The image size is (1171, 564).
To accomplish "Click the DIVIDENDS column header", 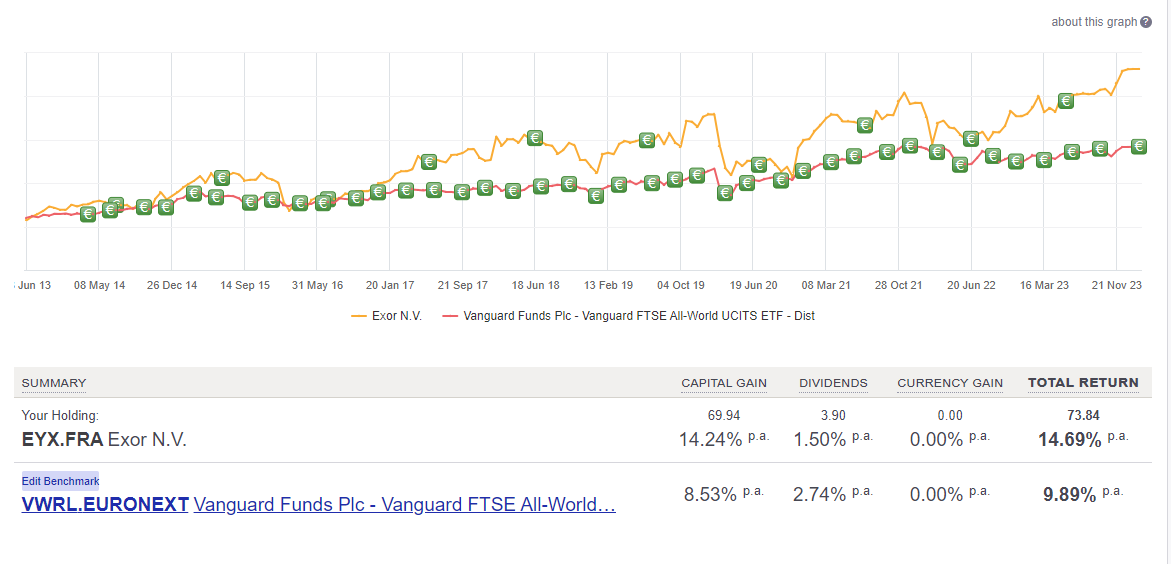I will pyautogui.click(x=833, y=383).
